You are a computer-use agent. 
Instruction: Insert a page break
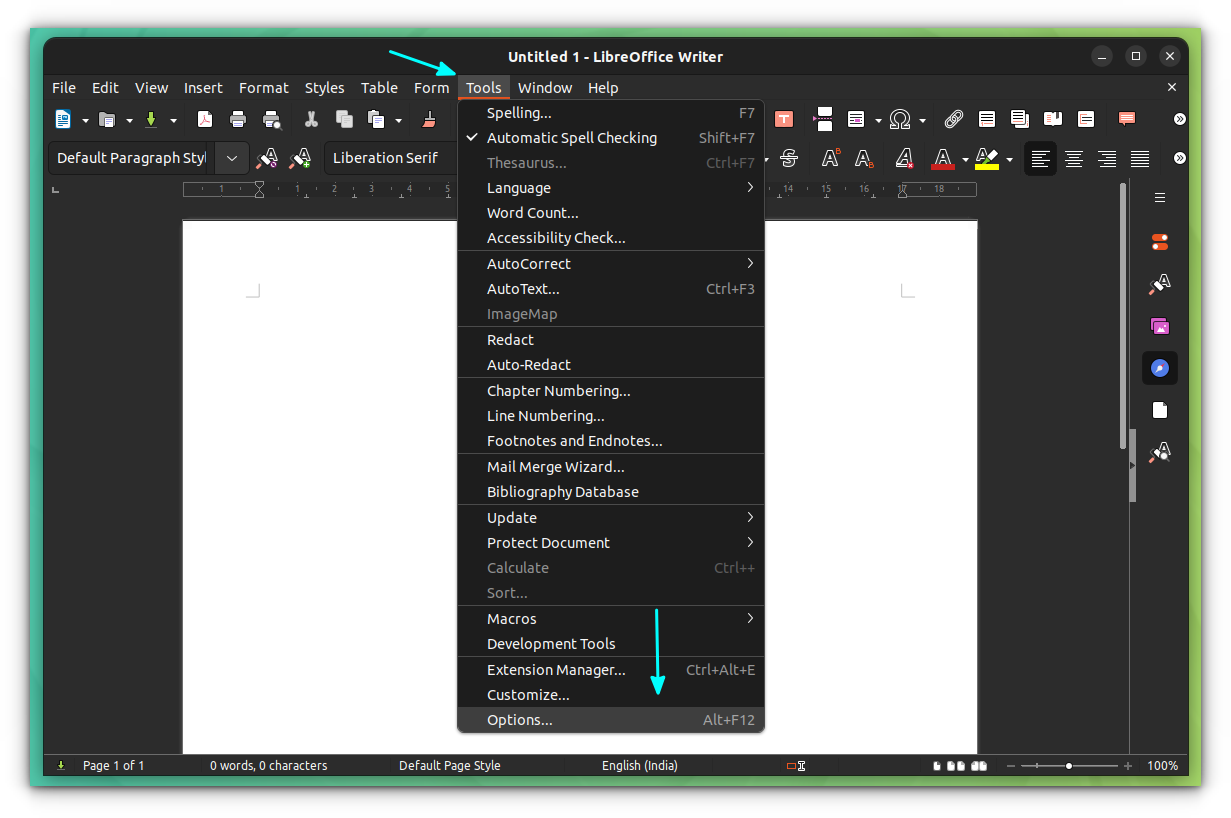(823, 120)
